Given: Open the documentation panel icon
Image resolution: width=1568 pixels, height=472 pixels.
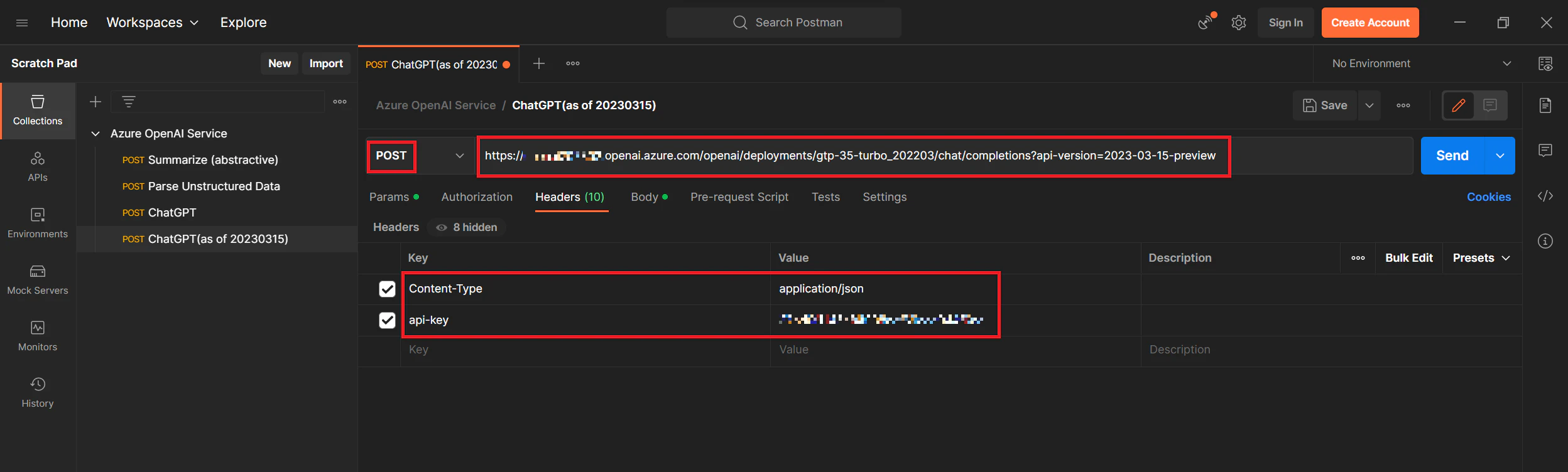Looking at the screenshot, I should coord(1545,105).
